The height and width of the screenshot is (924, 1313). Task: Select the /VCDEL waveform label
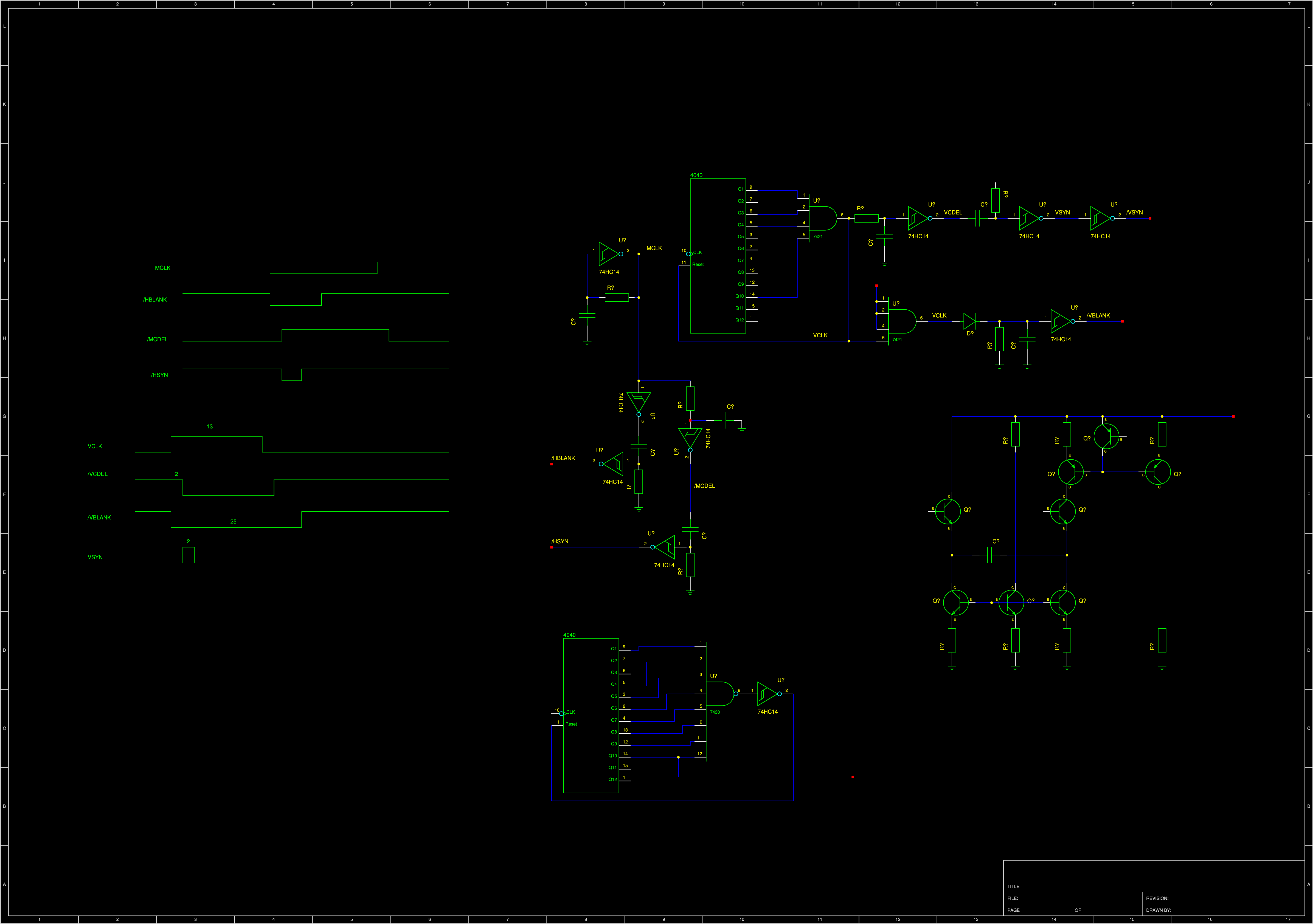point(97,474)
